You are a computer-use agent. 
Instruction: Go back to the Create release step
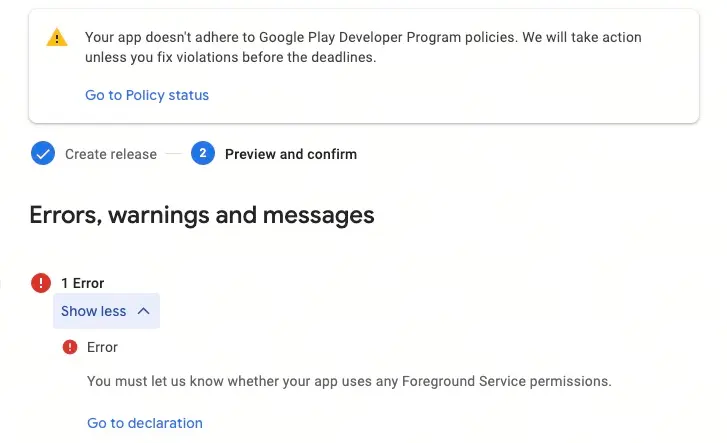111,154
